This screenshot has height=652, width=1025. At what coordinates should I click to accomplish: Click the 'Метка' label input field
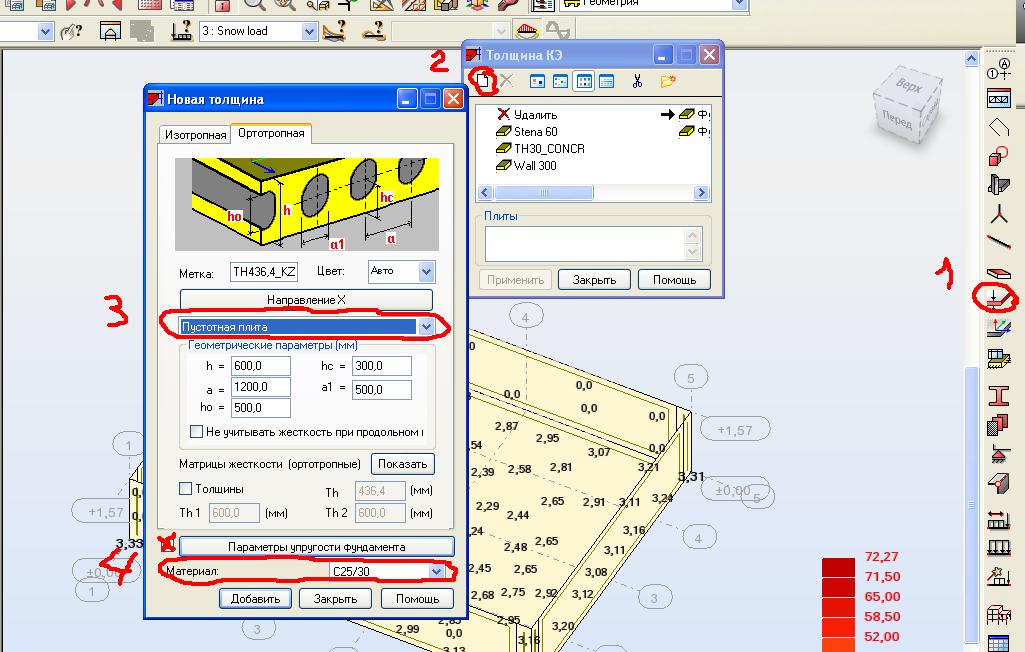(x=264, y=272)
